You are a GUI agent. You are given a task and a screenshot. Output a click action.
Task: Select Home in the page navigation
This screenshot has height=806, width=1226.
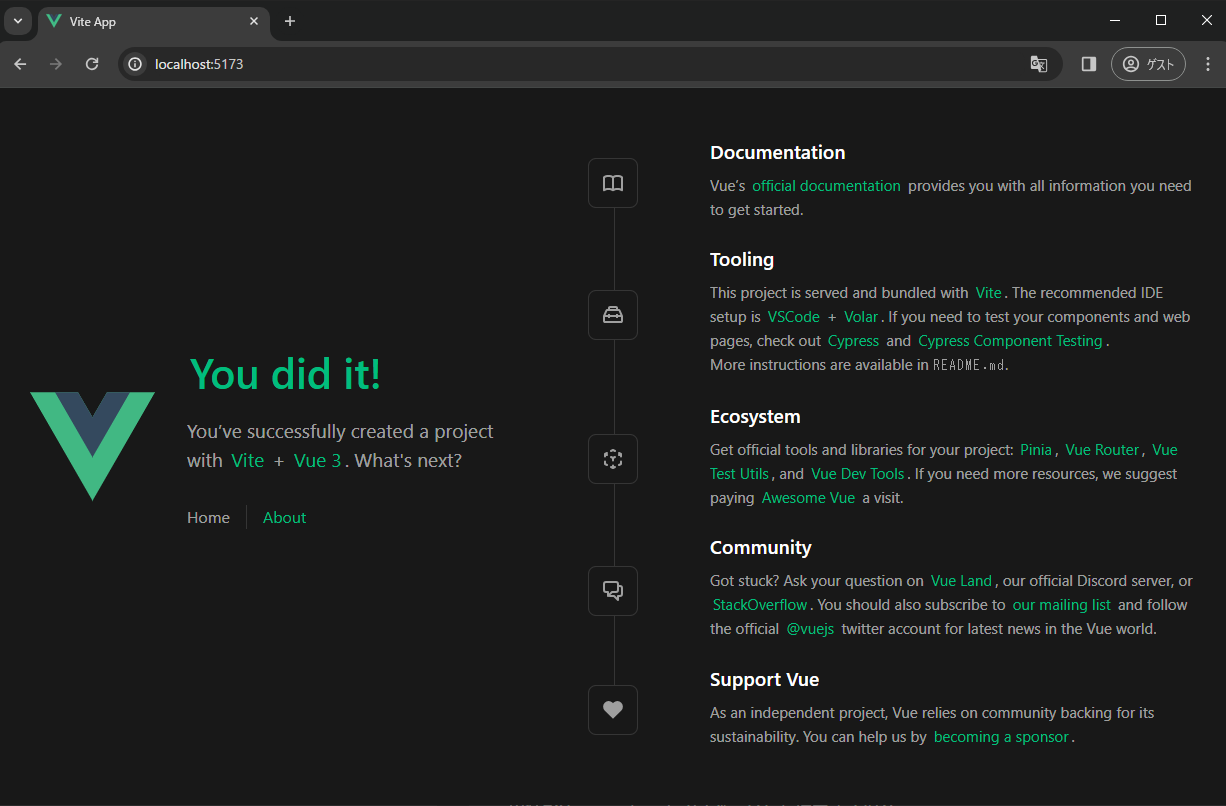click(208, 517)
